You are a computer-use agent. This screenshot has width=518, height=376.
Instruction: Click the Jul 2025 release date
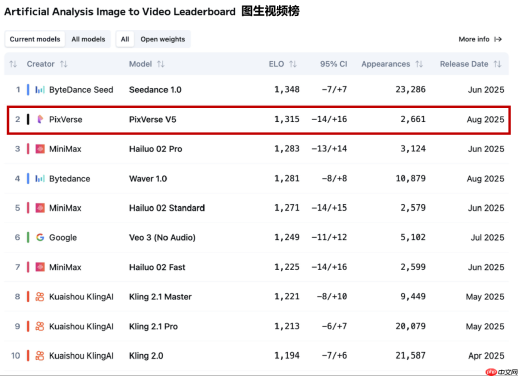click(x=487, y=237)
